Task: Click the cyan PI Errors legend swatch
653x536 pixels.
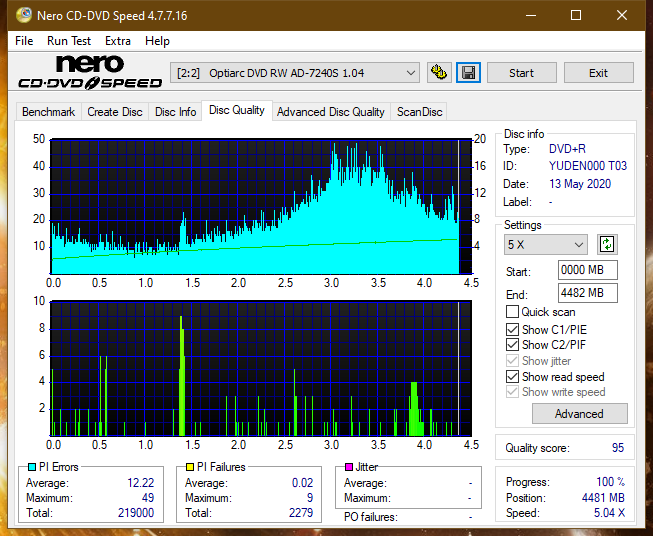Action: coord(32,467)
